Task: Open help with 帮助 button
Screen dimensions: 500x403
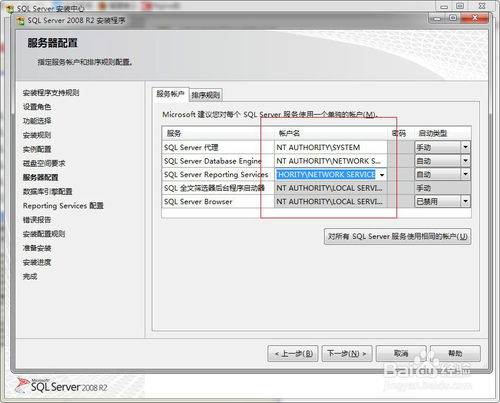Action: tap(455, 353)
